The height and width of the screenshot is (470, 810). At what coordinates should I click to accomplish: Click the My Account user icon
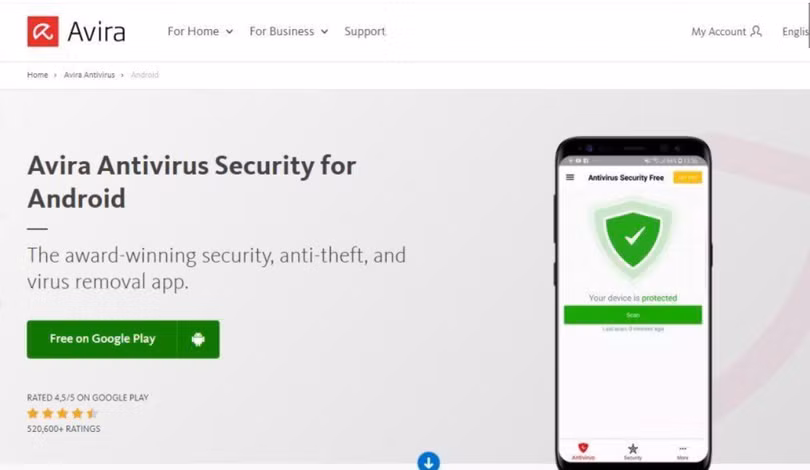point(756,32)
